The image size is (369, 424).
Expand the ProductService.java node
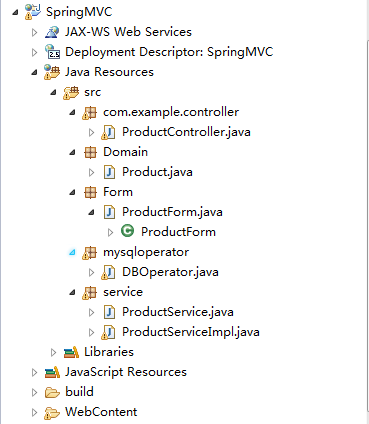[x=91, y=312]
